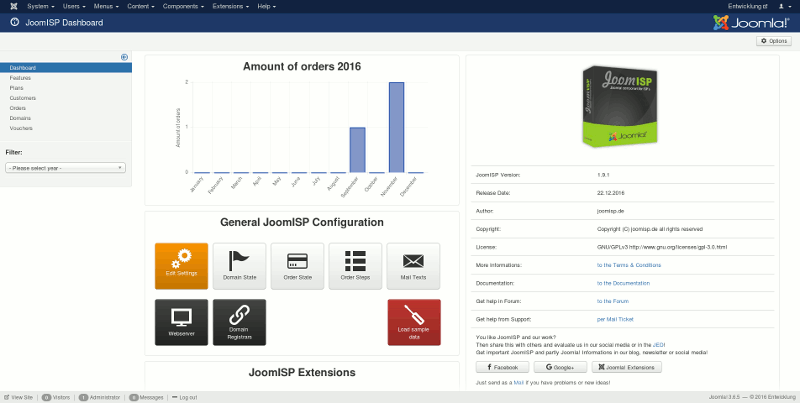Click Log out in the status bar
Image resolution: width=800 pixels, height=403 pixels.
pyautogui.click(x=185, y=397)
